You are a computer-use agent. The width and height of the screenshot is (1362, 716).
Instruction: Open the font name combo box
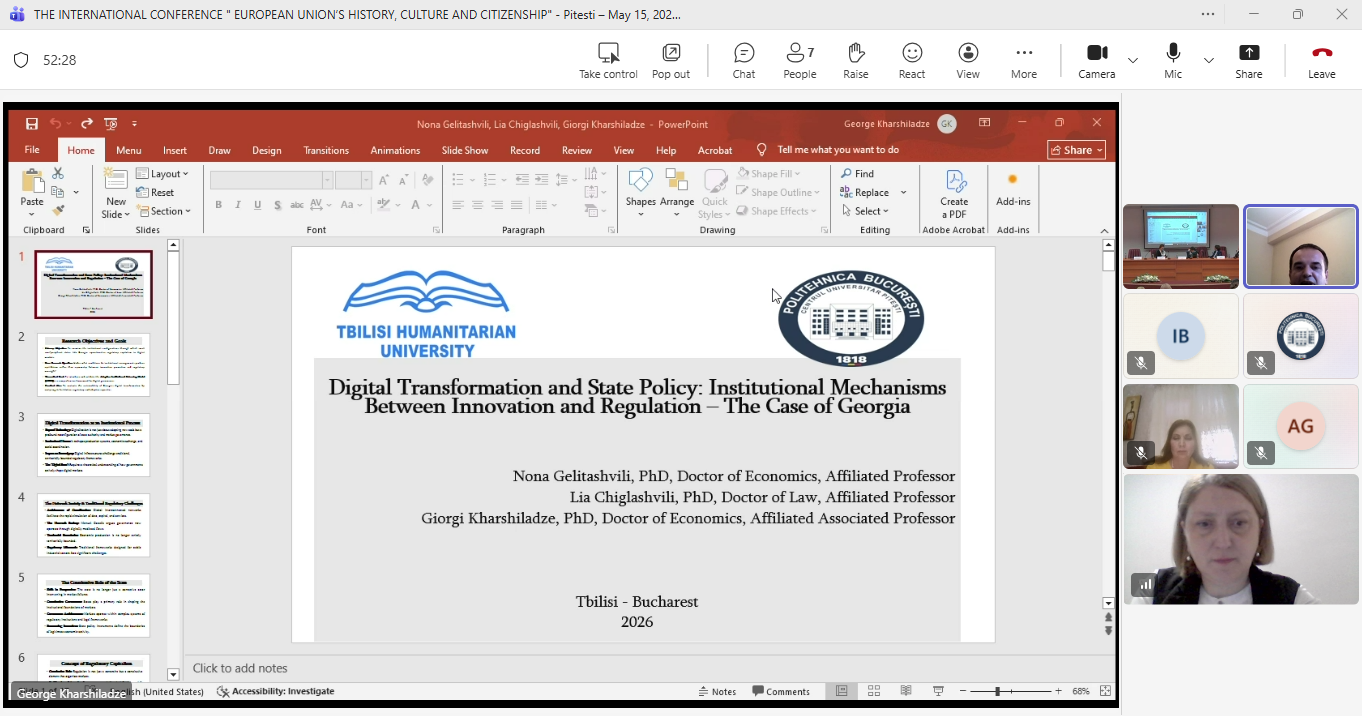pyautogui.click(x=271, y=180)
